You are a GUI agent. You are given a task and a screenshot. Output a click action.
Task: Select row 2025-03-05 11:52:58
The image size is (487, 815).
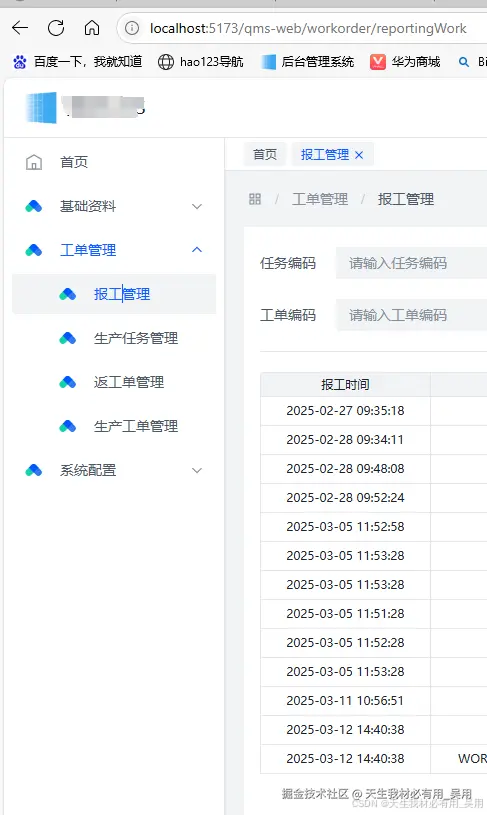point(374,527)
